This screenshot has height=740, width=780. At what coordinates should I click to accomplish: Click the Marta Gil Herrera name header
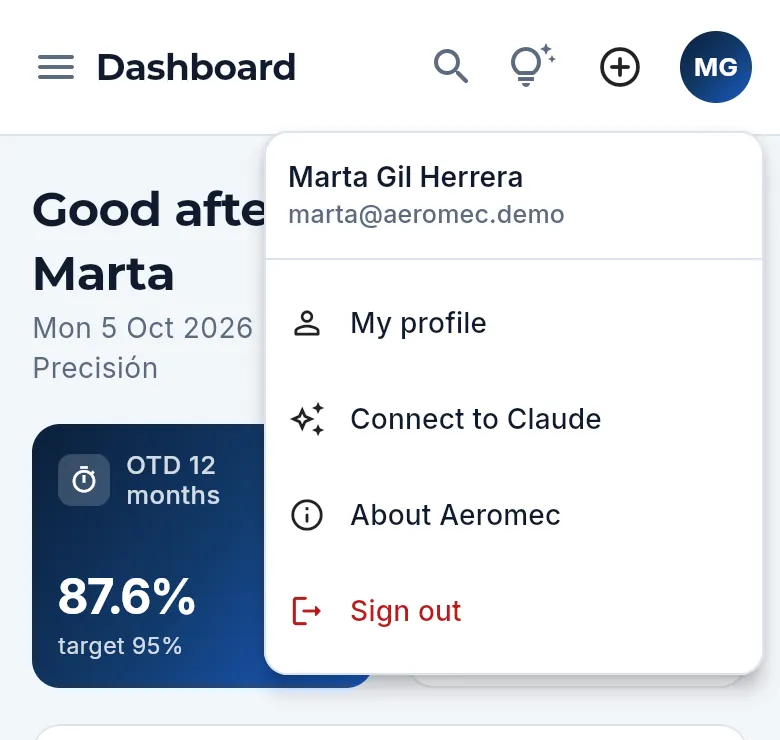pos(405,177)
